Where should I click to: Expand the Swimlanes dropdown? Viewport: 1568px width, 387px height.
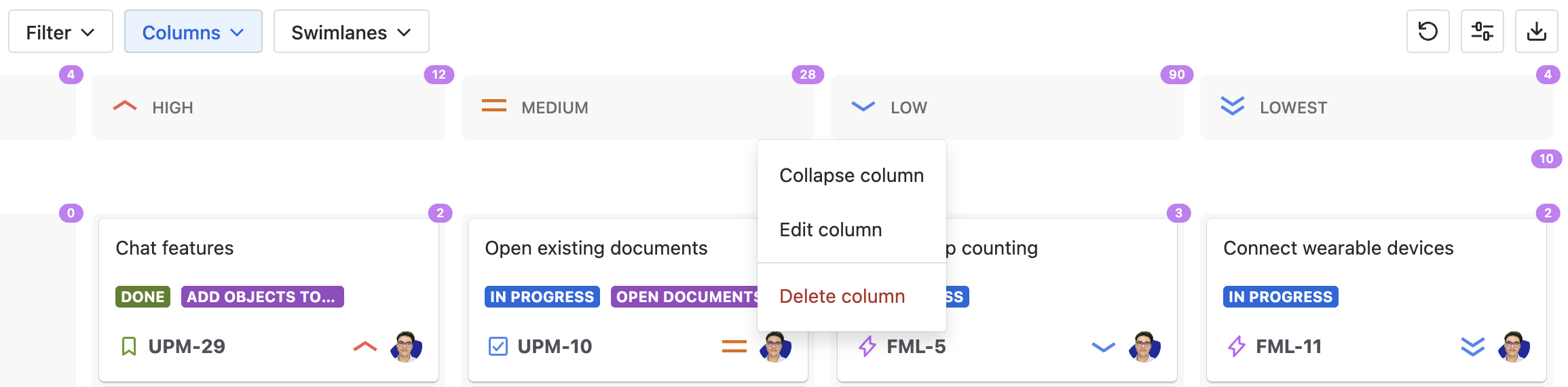point(351,32)
